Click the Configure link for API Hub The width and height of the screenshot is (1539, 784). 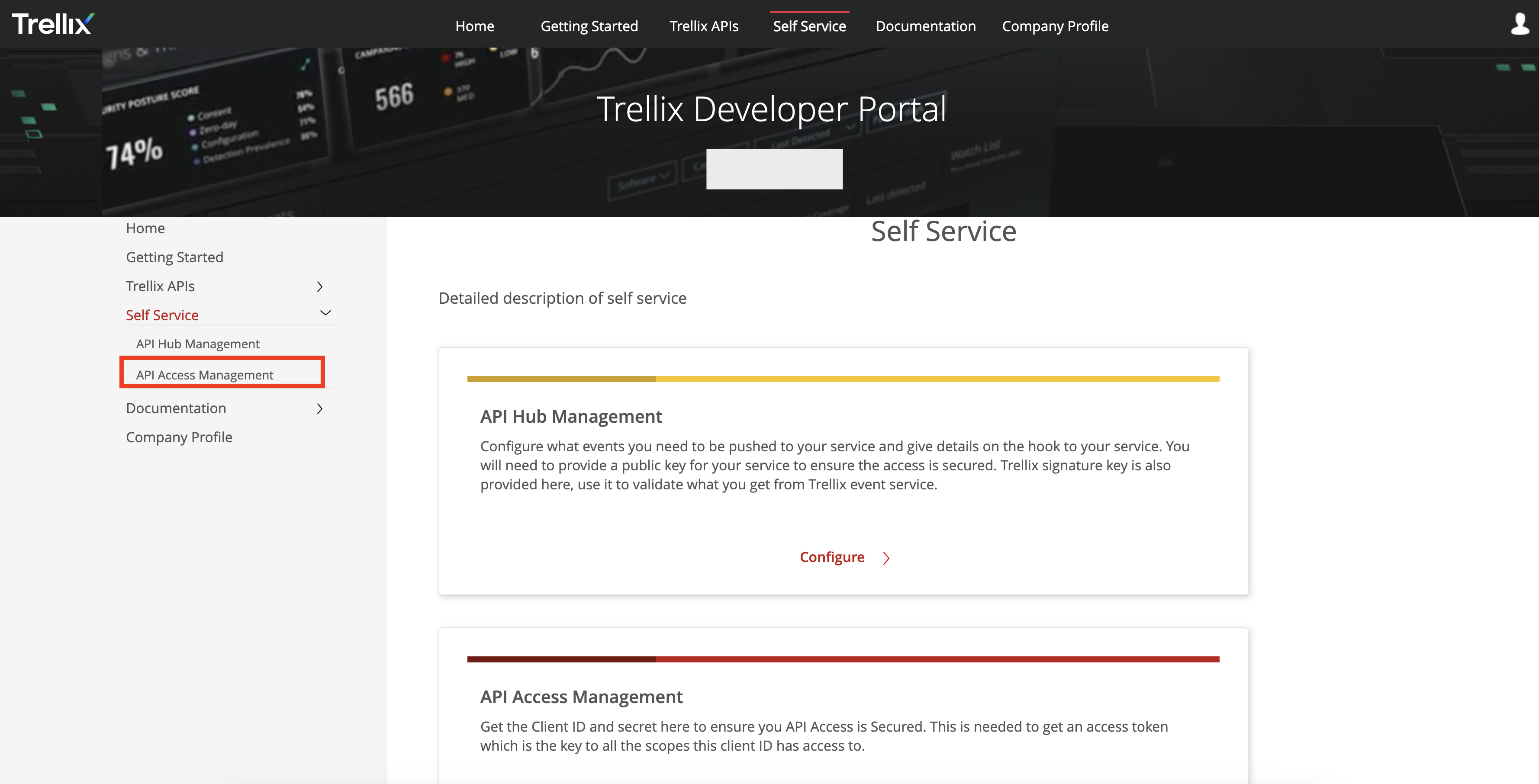click(x=832, y=557)
